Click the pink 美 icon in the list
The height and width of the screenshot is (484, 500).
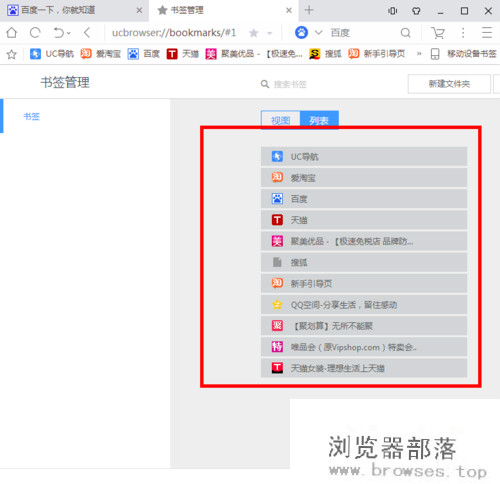point(277,241)
